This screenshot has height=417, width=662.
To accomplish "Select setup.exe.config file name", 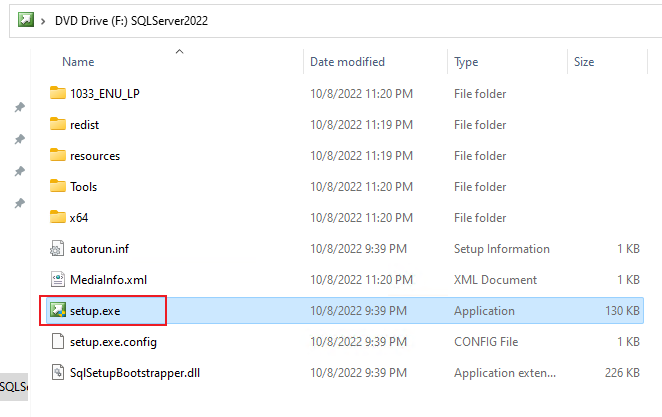I will click(x=113, y=342).
